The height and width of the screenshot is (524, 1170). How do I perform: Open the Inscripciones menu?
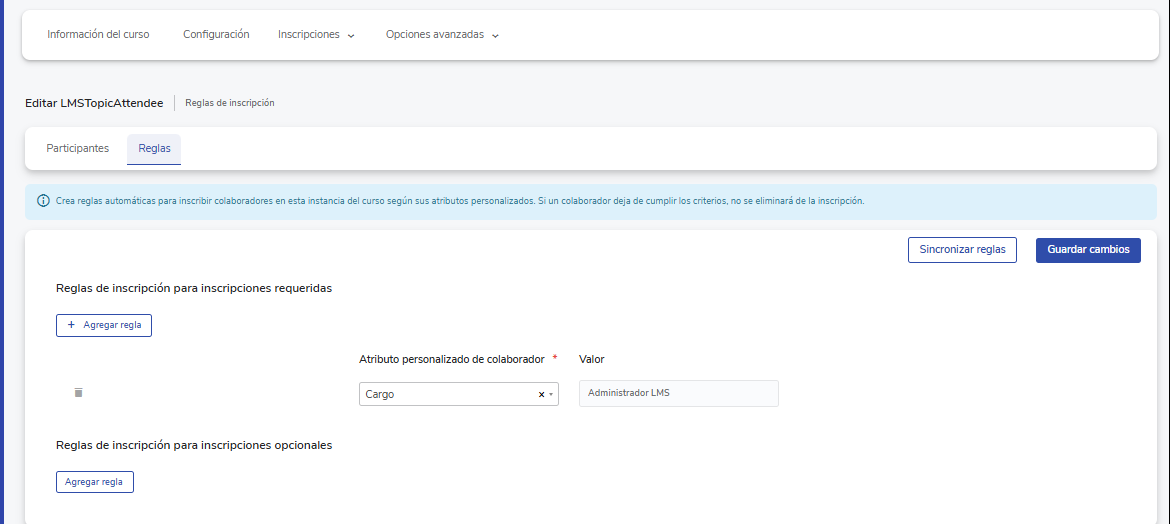click(x=308, y=35)
